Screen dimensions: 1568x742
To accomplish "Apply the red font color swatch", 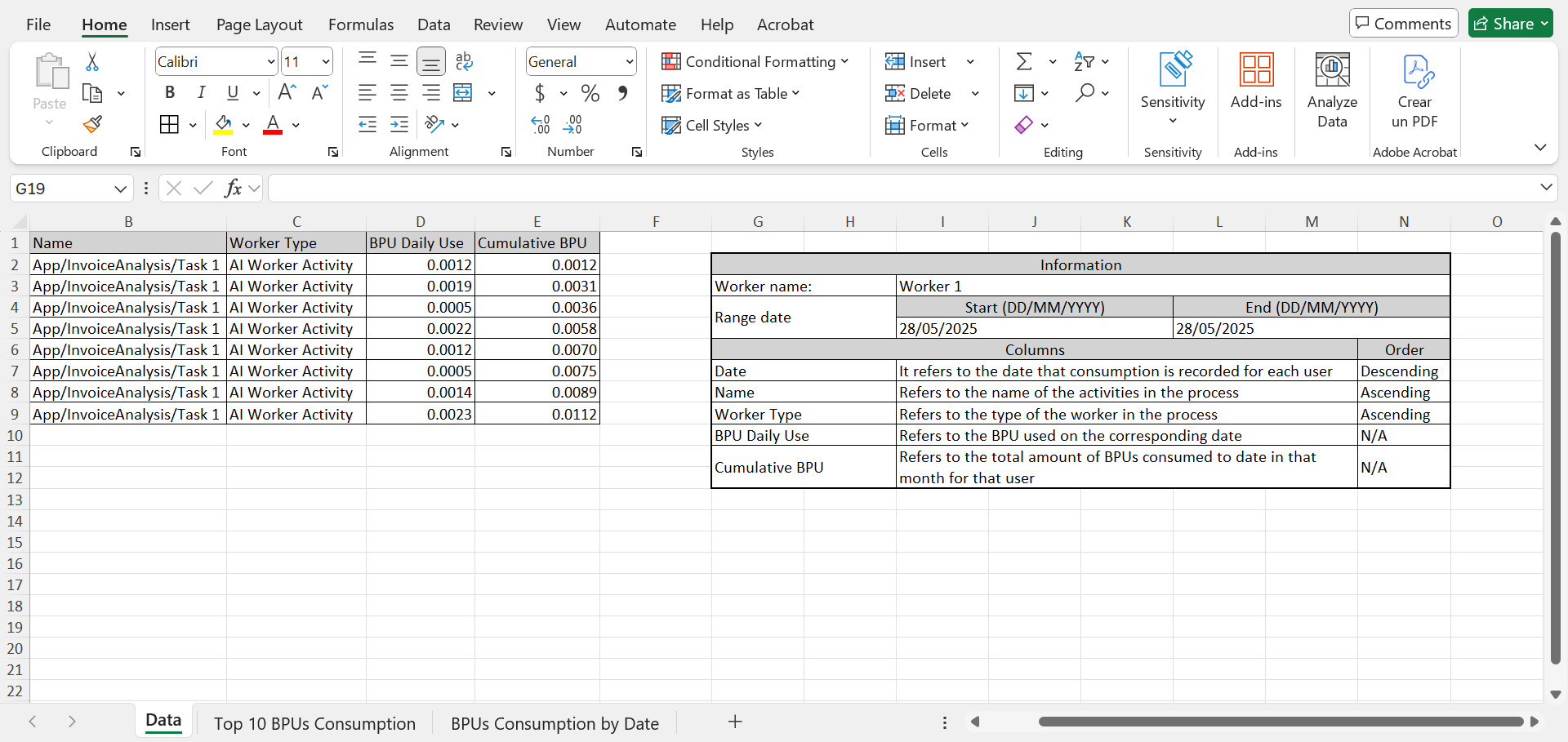I will click(273, 125).
